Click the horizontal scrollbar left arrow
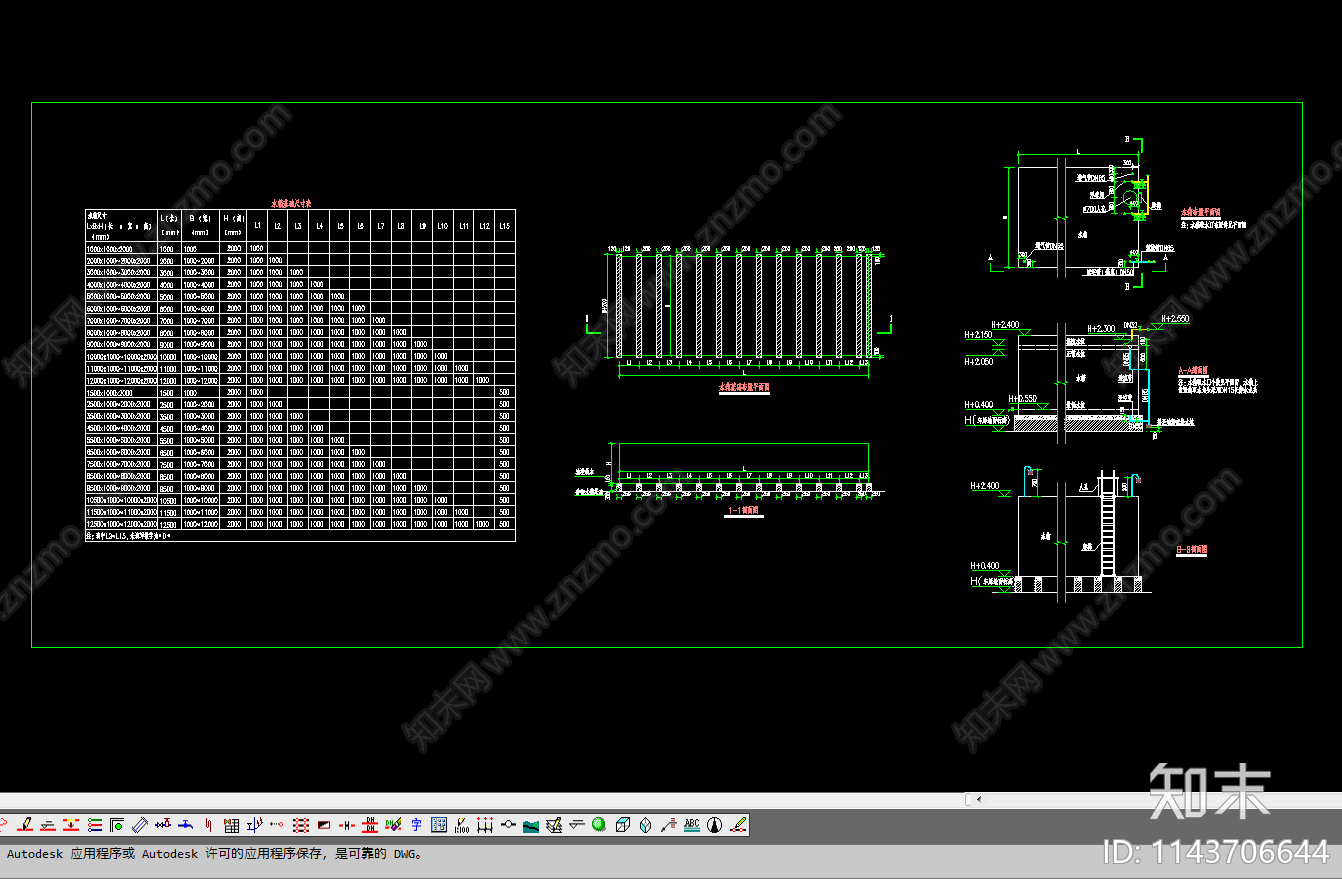 978,799
